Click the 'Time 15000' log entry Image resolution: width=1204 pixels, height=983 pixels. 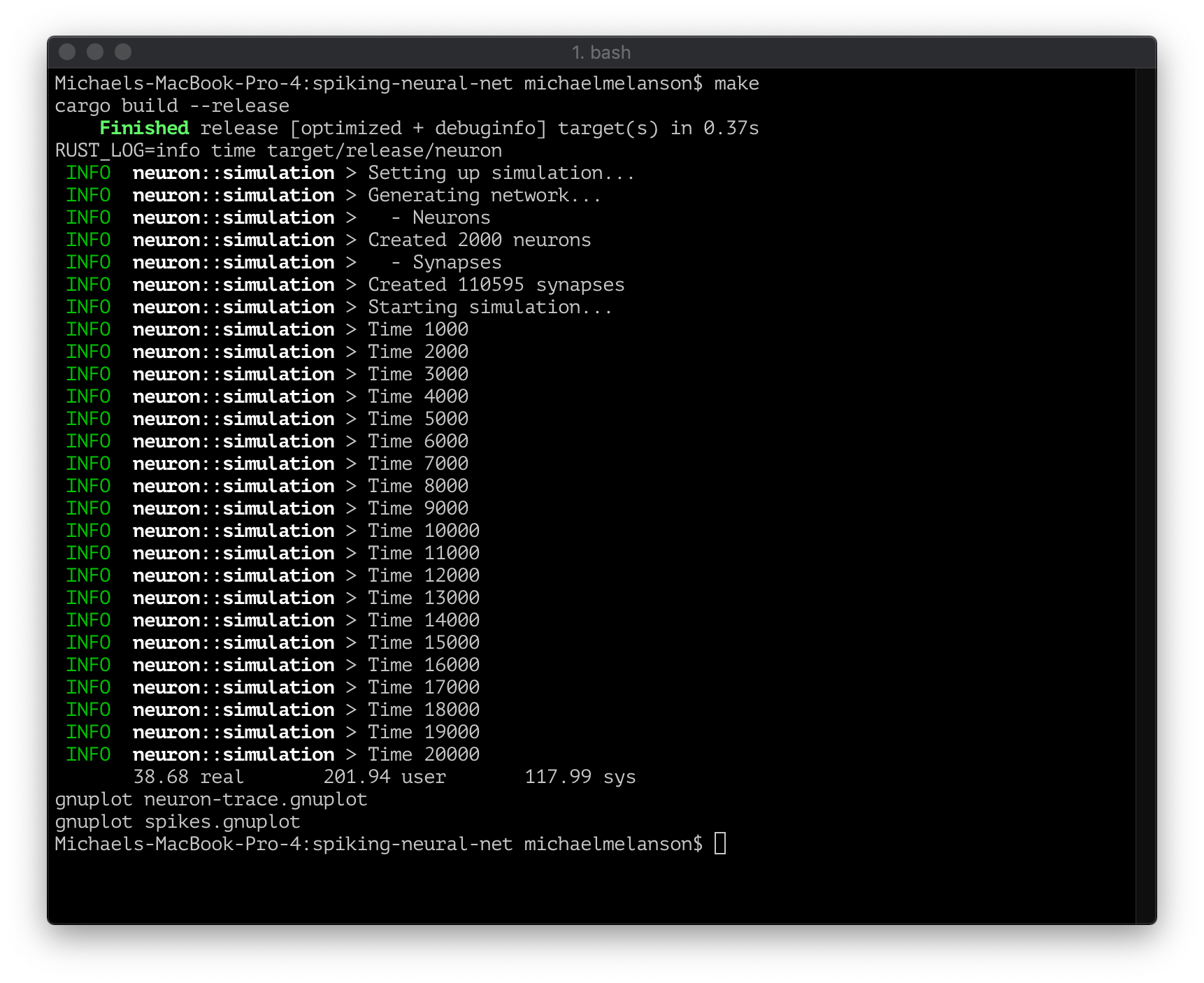(x=424, y=643)
